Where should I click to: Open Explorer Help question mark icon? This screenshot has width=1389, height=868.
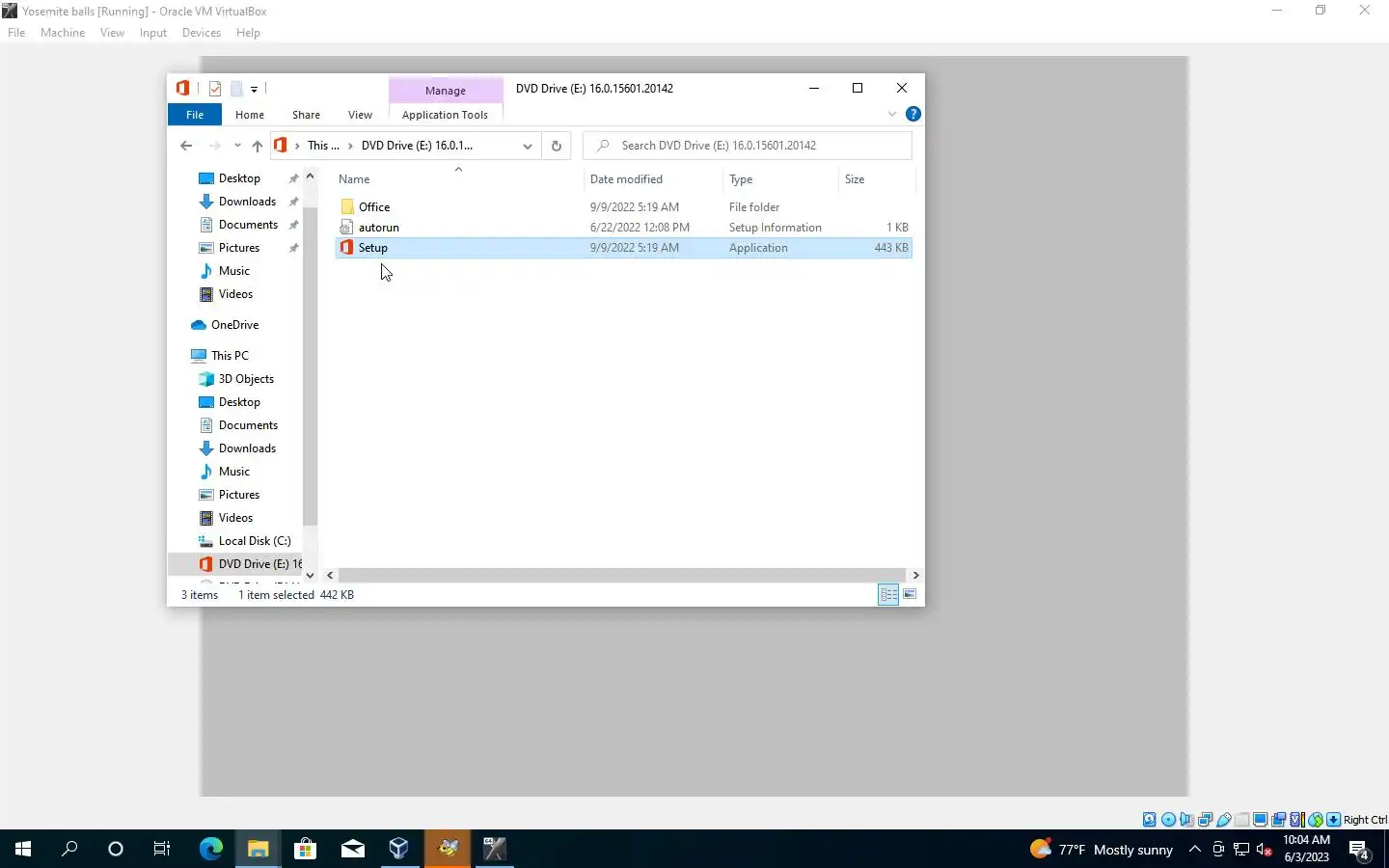912,114
